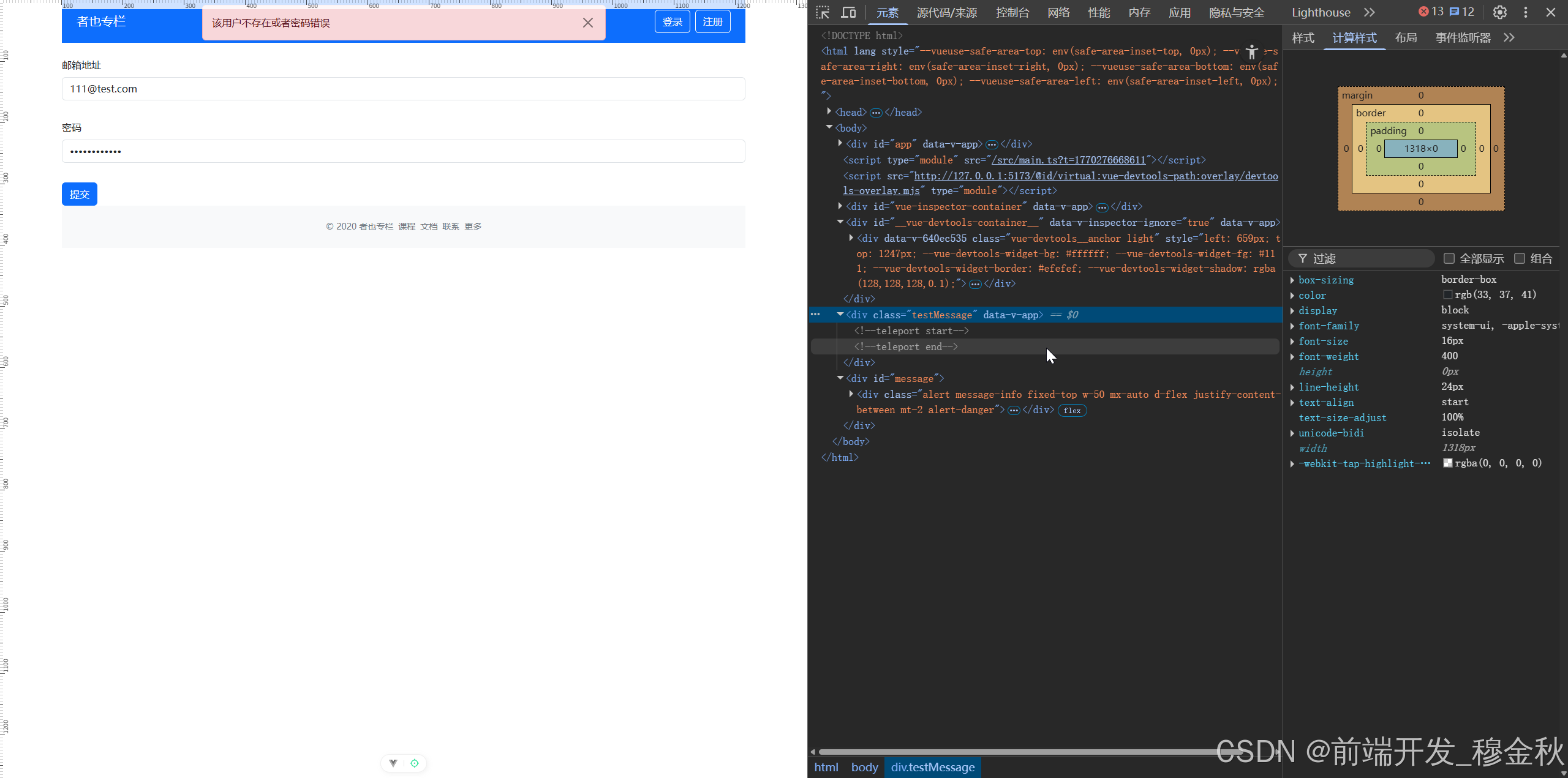Expand the collapsed head ellipsis badge
1568x778 pixels.
(x=876, y=113)
